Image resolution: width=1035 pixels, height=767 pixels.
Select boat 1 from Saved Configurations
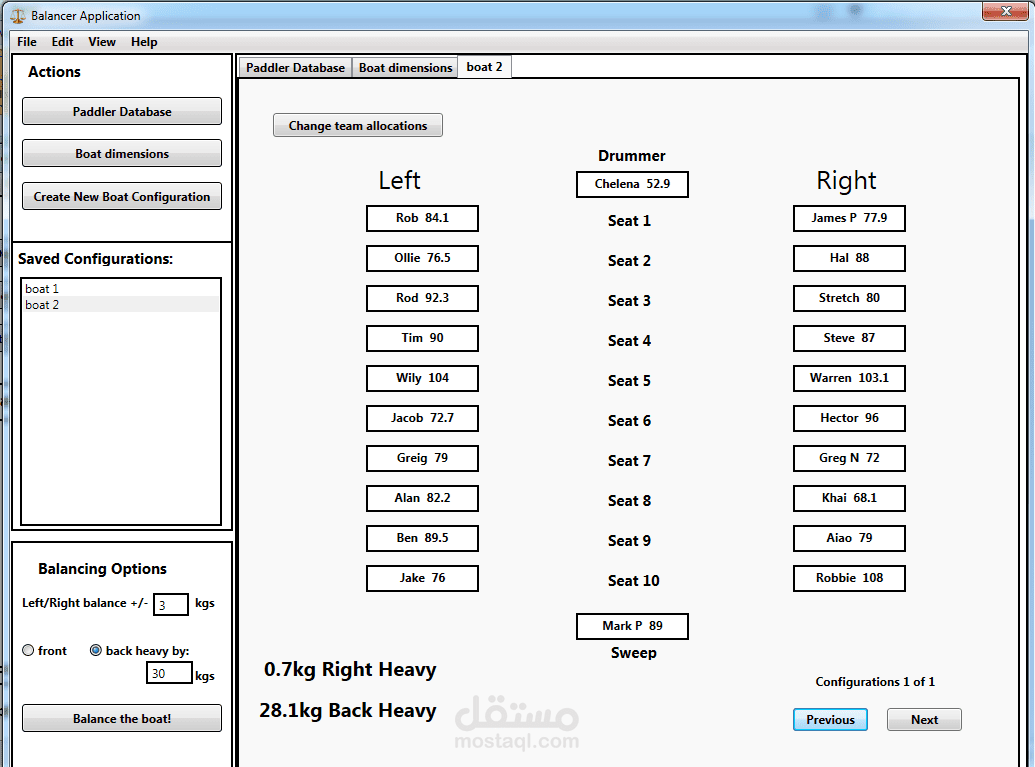coord(42,288)
